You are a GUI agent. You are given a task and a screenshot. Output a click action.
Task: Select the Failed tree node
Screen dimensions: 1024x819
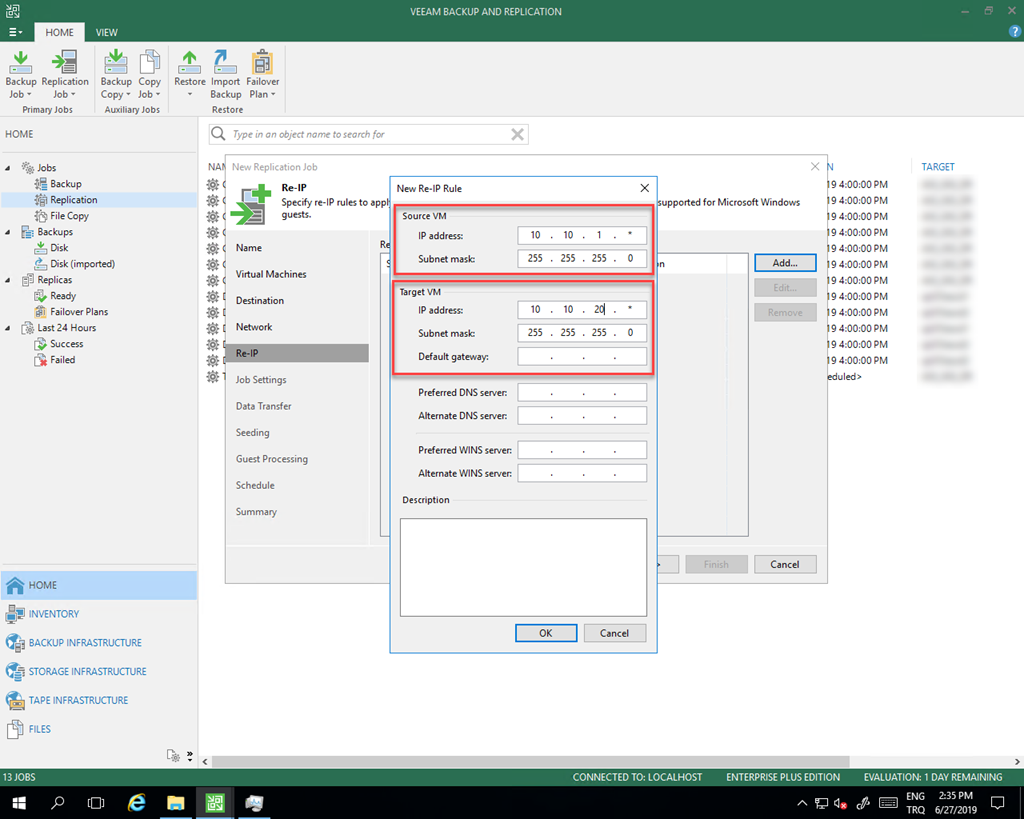click(x=63, y=360)
